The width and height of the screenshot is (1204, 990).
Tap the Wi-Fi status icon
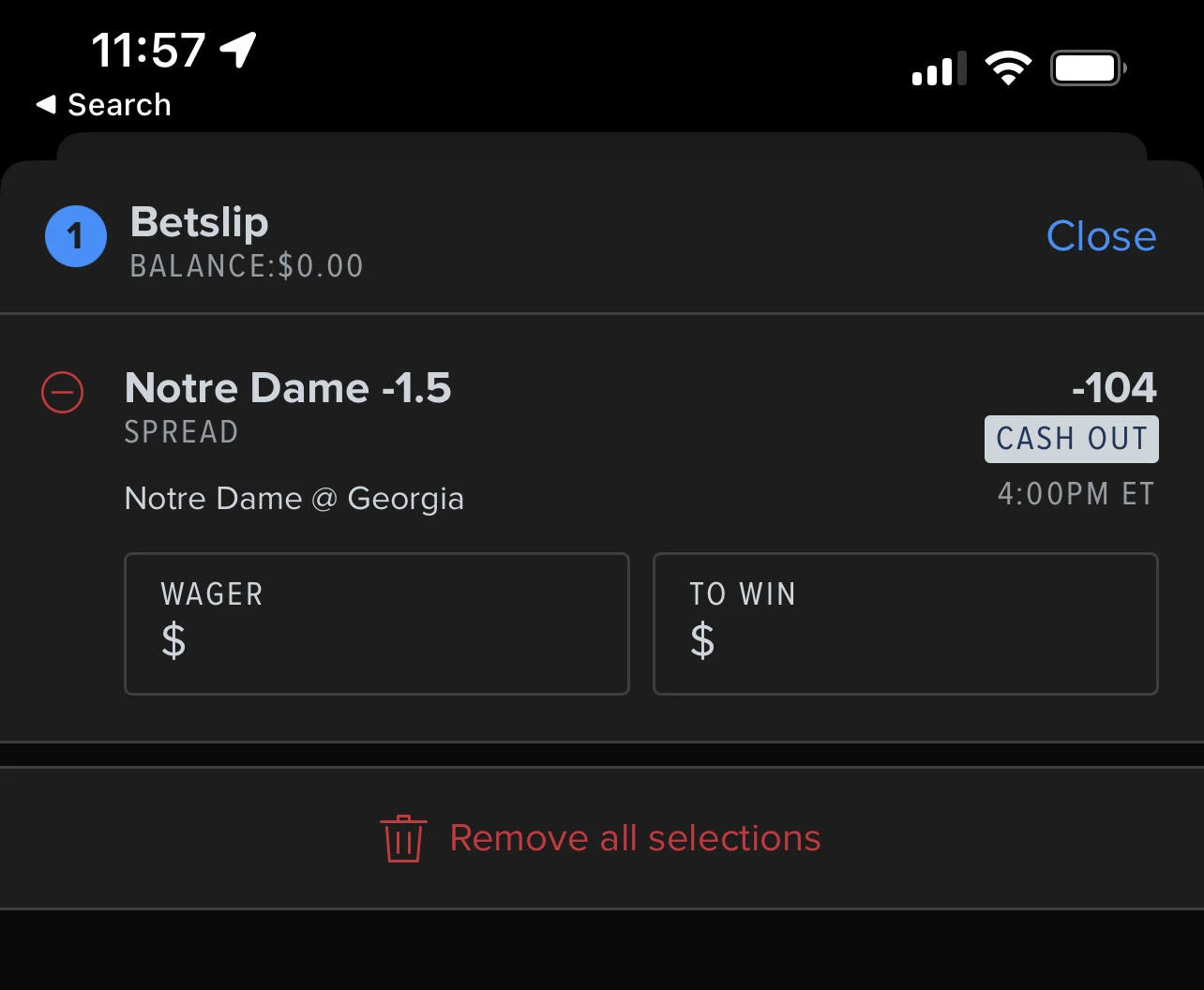[x=1008, y=68]
